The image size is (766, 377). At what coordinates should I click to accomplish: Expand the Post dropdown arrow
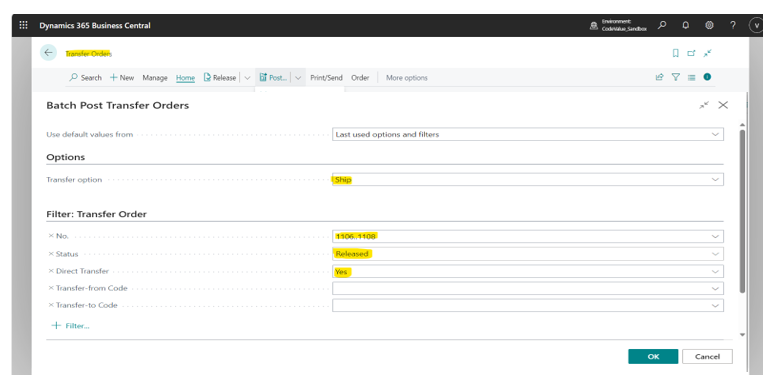[x=298, y=78]
